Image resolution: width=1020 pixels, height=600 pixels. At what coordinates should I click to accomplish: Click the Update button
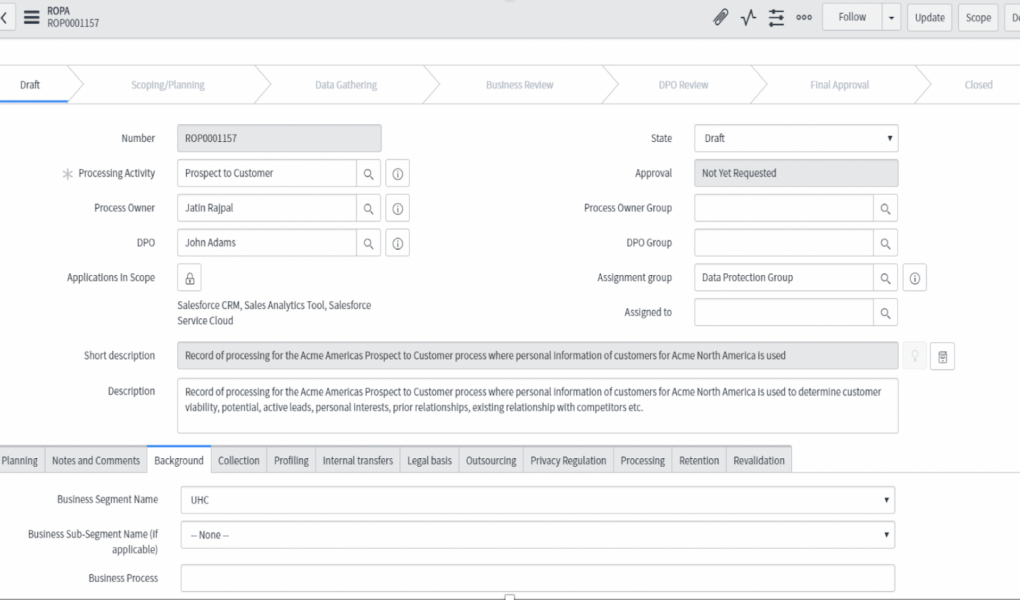930,18
